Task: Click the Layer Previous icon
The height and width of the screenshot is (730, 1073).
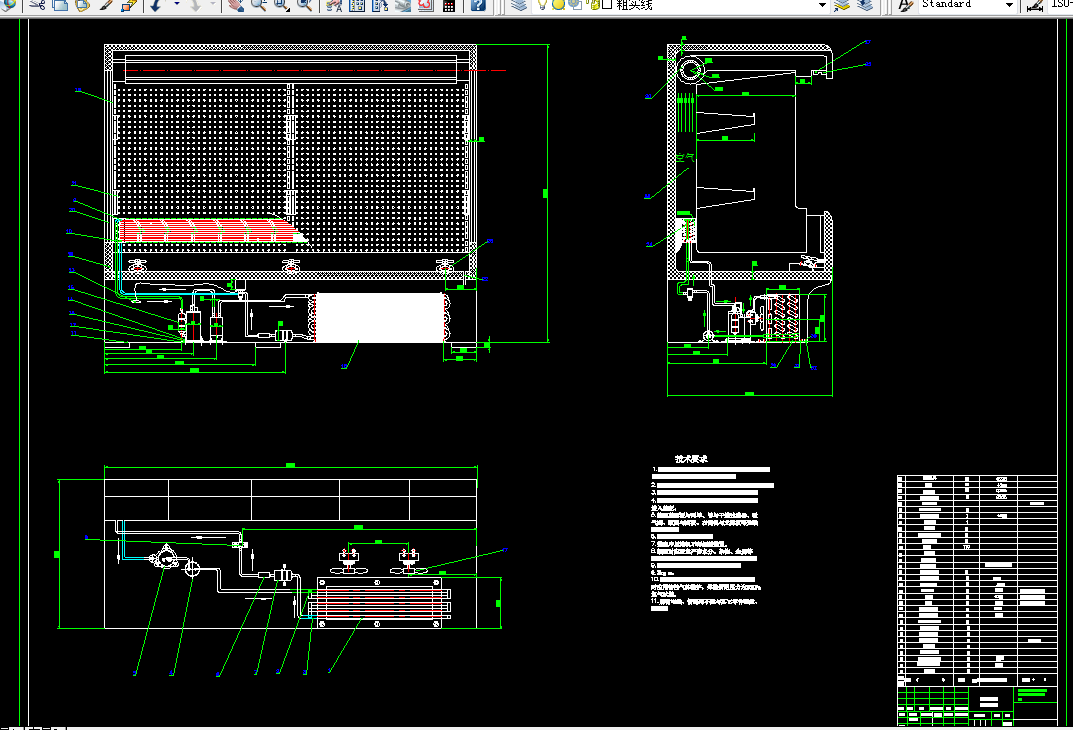Action: tap(866, 5)
